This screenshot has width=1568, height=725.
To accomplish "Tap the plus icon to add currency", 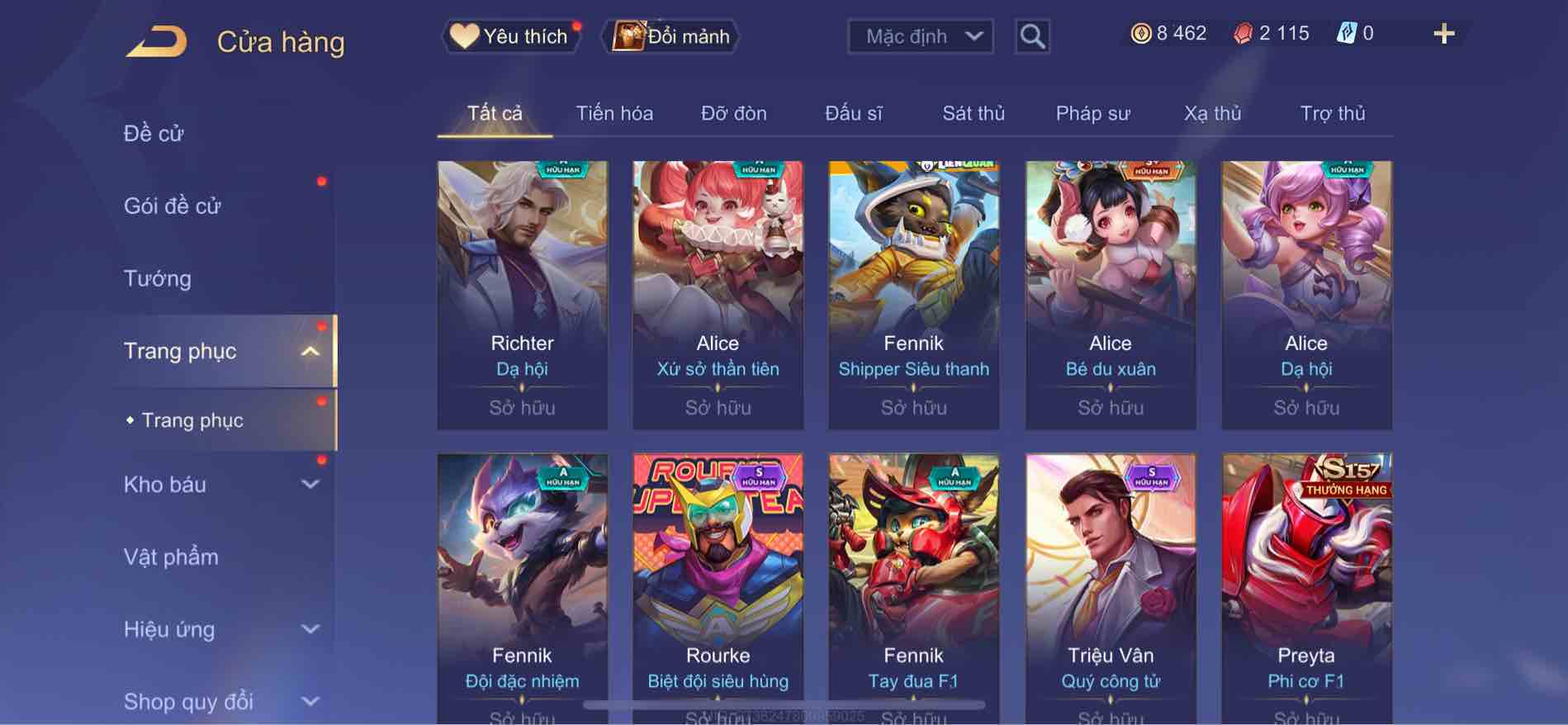I will click(x=1443, y=34).
